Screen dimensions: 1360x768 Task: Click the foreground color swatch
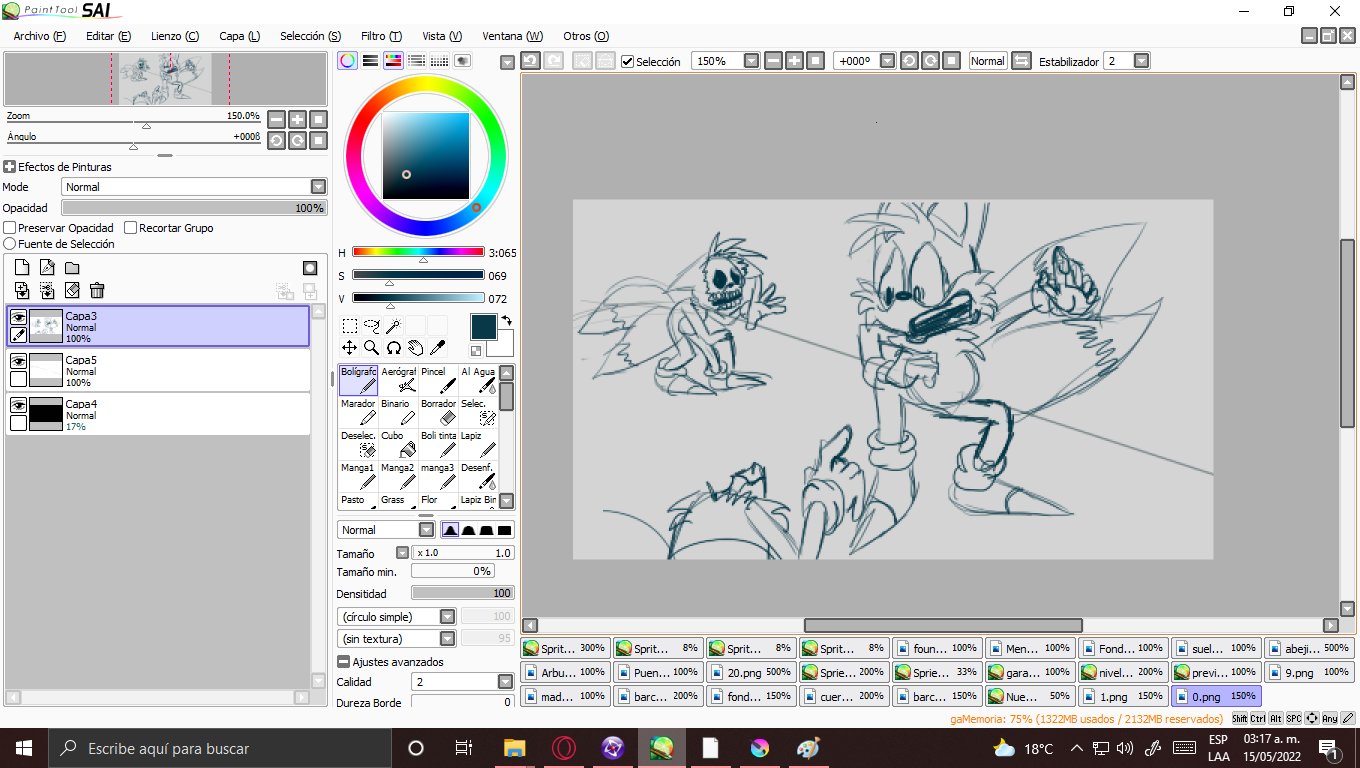click(484, 327)
